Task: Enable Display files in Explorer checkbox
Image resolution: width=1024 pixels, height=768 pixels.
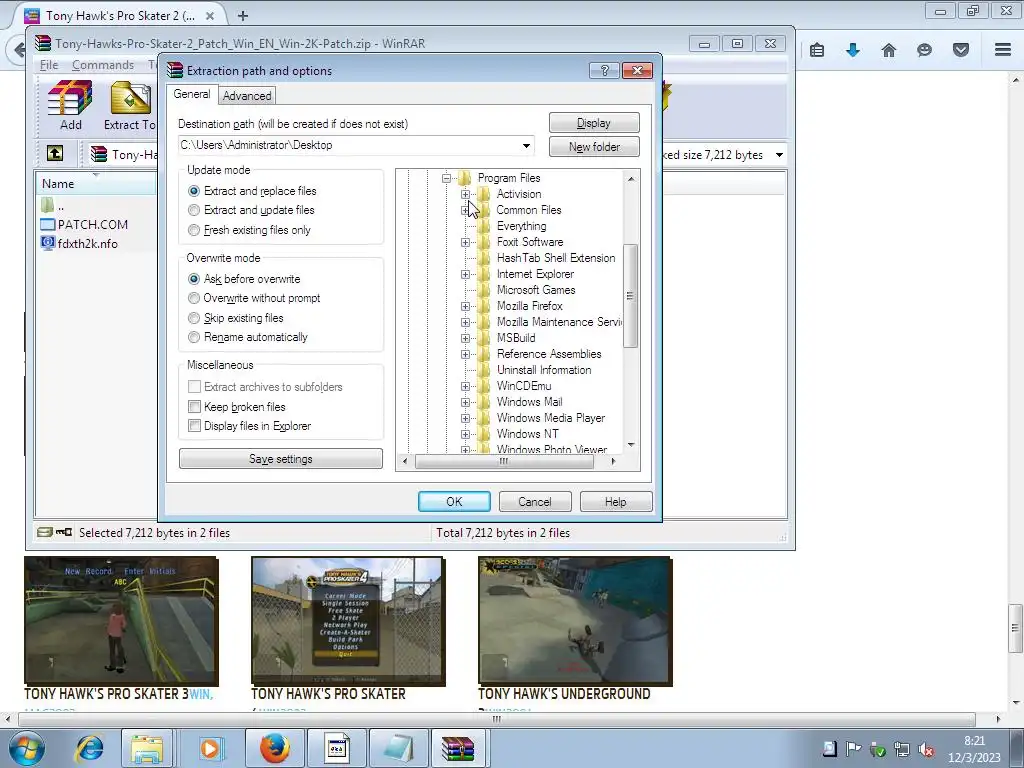Action: (x=194, y=426)
